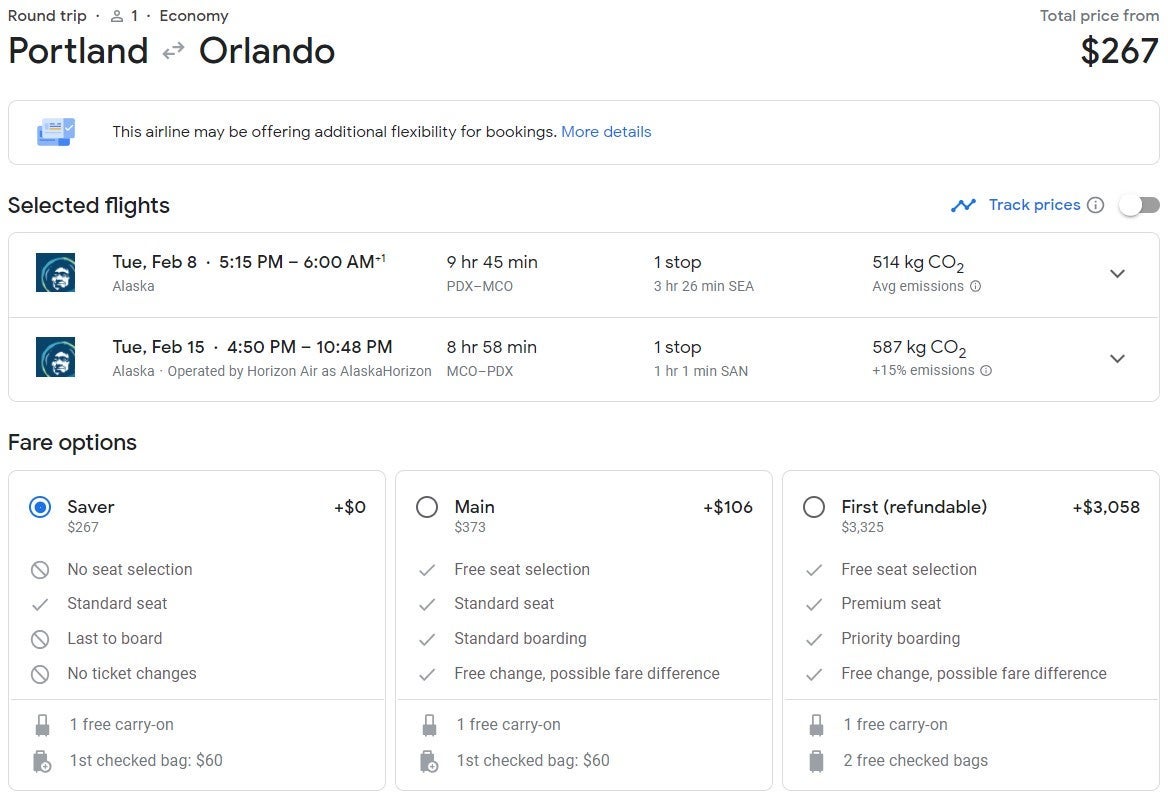1168x802 pixels.
Task: Enable the Track prices switch
Action: pos(1139,205)
